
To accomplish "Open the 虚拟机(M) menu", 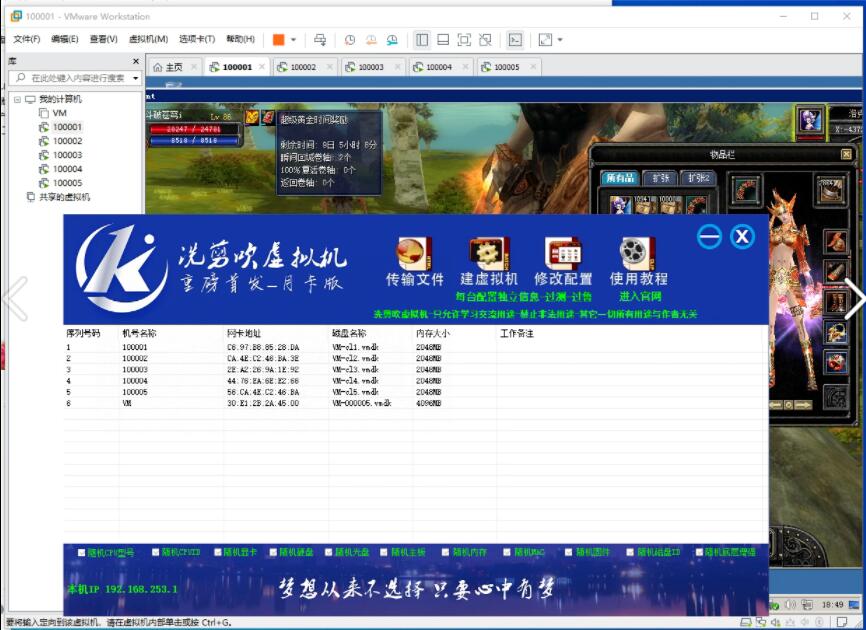I will tap(148, 39).
